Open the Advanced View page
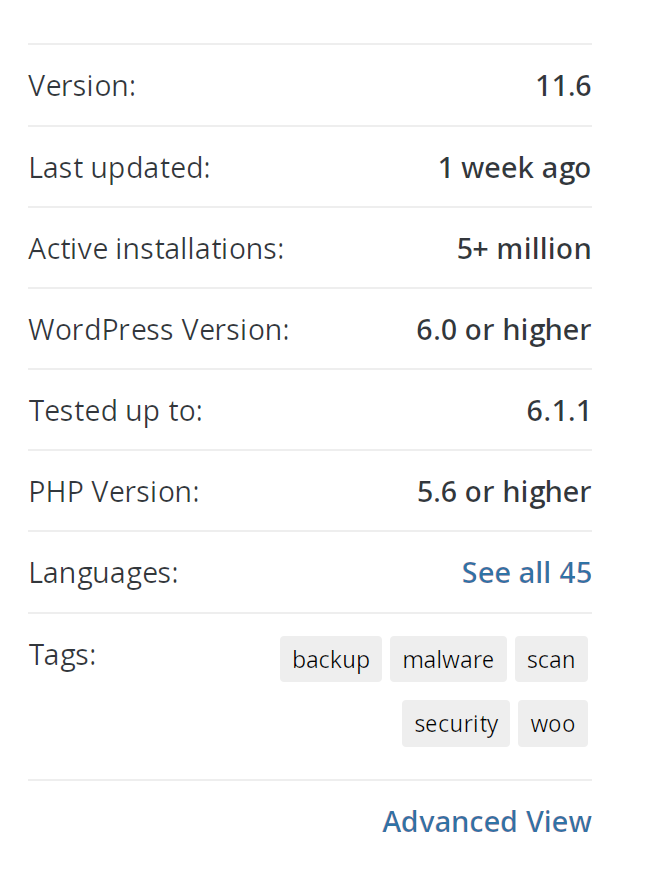 click(x=487, y=821)
